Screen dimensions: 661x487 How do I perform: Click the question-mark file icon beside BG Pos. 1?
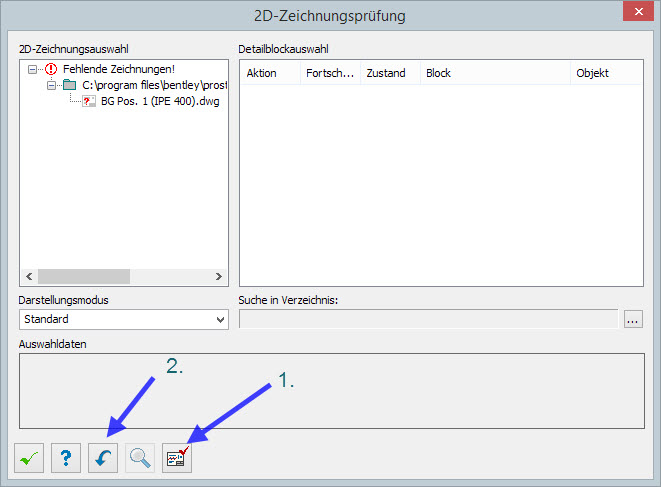click(x=89, y=101)
